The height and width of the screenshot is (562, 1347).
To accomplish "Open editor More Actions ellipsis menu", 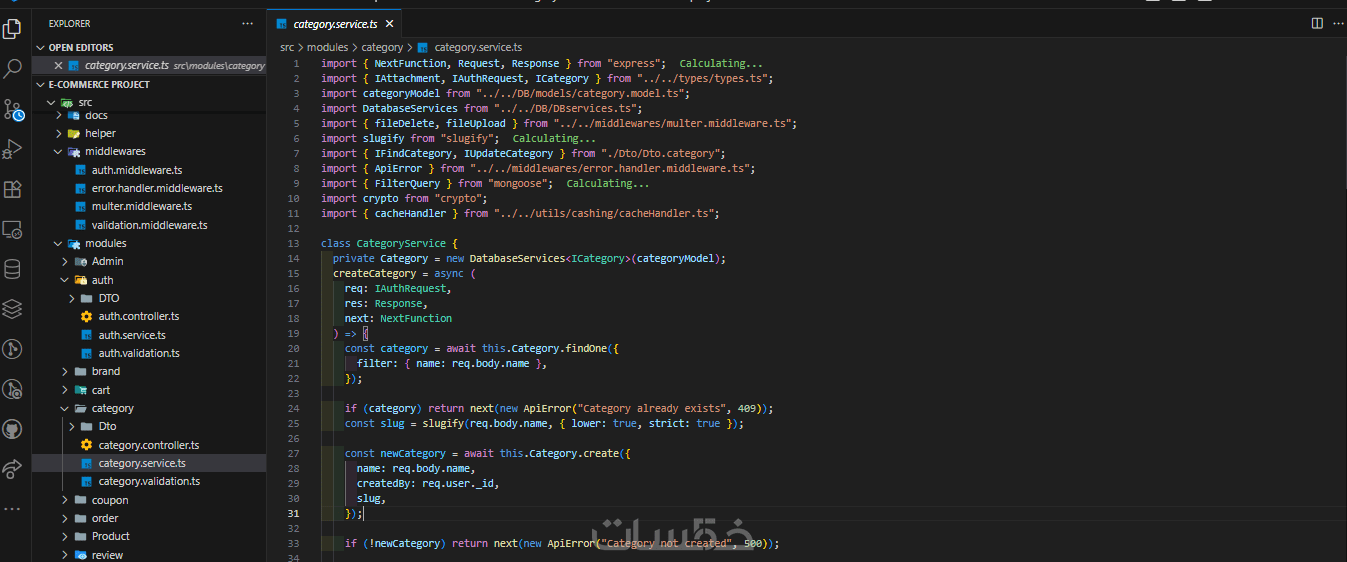I will click(x=1336, y=23).
